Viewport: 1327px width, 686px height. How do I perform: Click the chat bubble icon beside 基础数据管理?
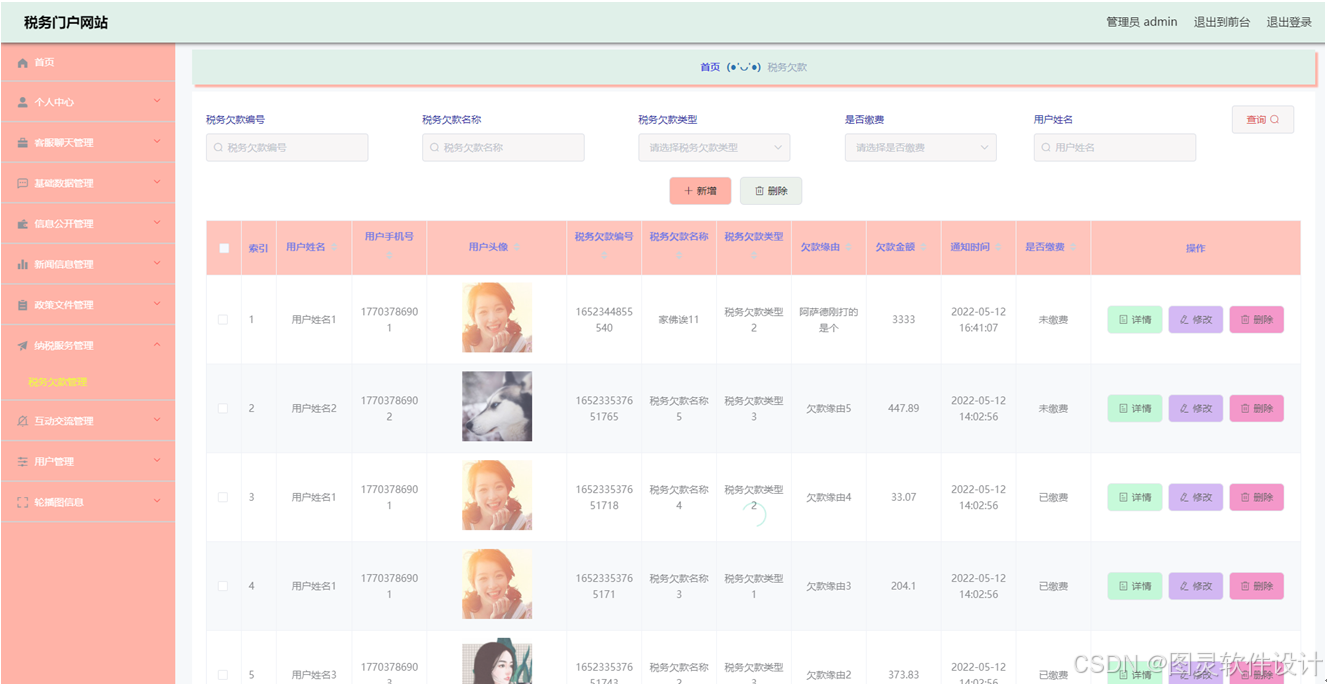pyautogui.click(x=23, y=184)
